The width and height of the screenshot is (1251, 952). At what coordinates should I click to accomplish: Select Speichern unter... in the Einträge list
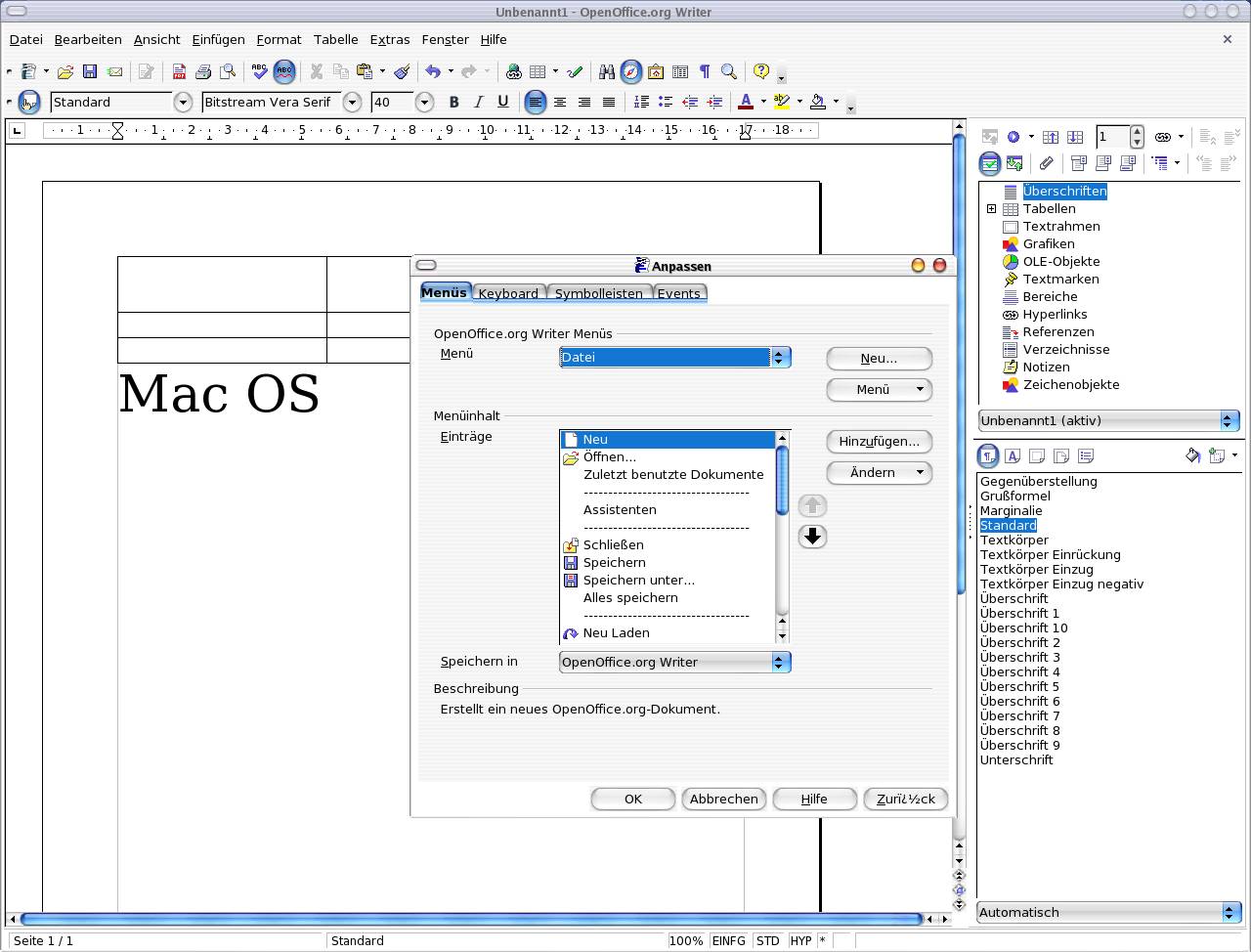coord(639,580)
